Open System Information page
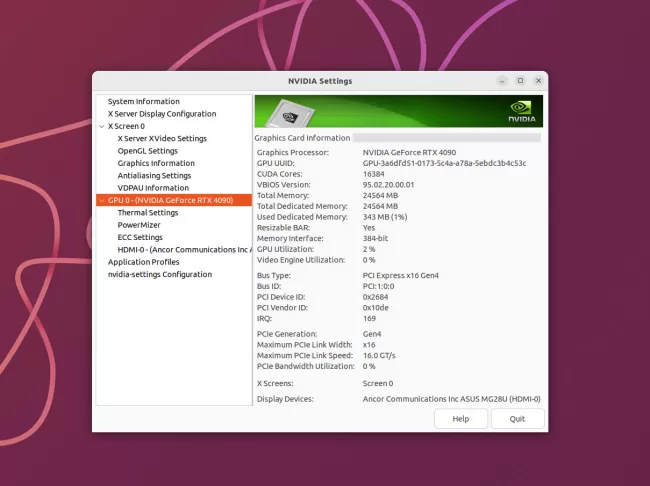The width and height of the screenshot is (650, 486). [x=143, y=101]
